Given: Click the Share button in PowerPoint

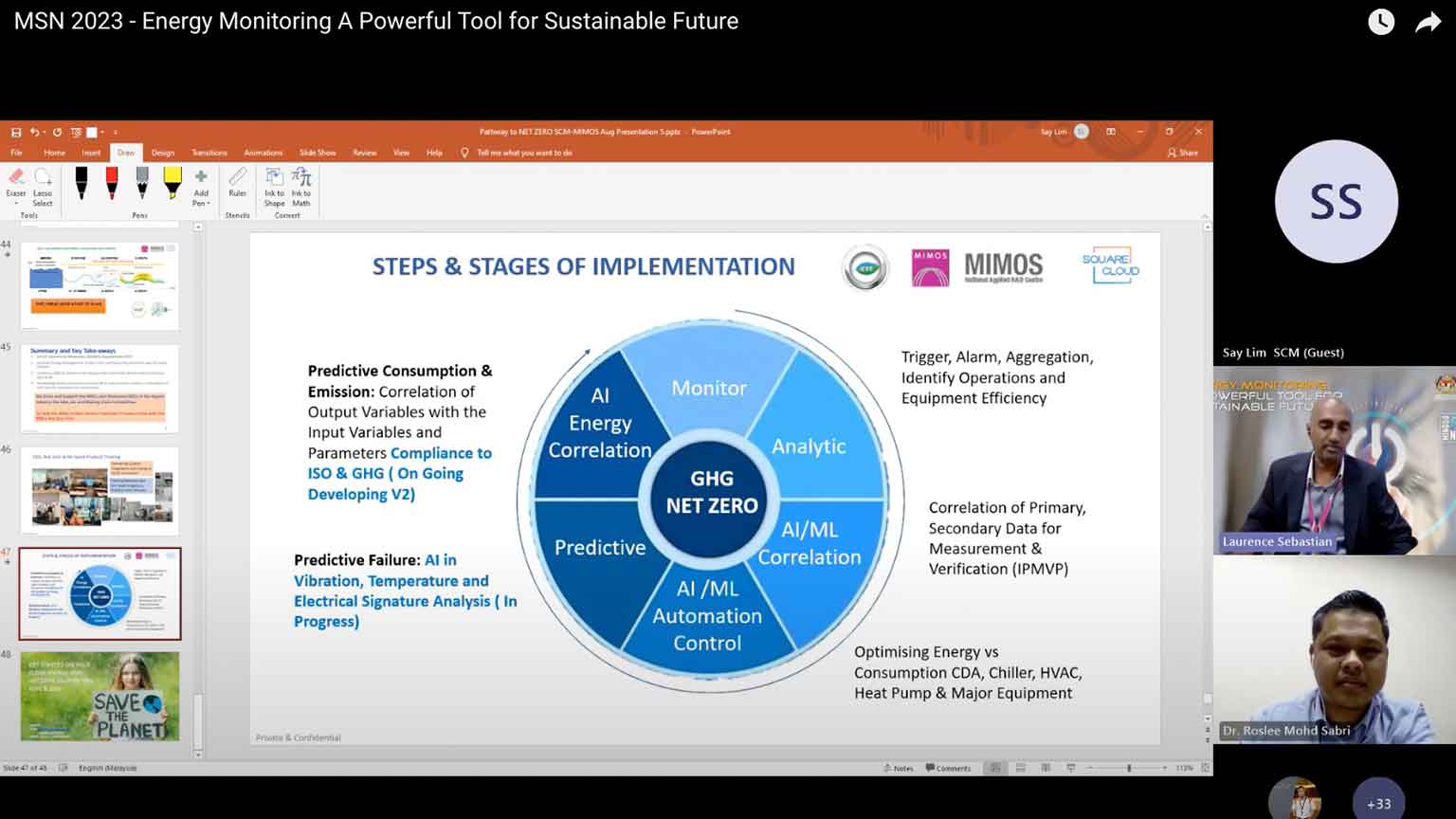Looking at the screenshot, I should point(1183,153).
